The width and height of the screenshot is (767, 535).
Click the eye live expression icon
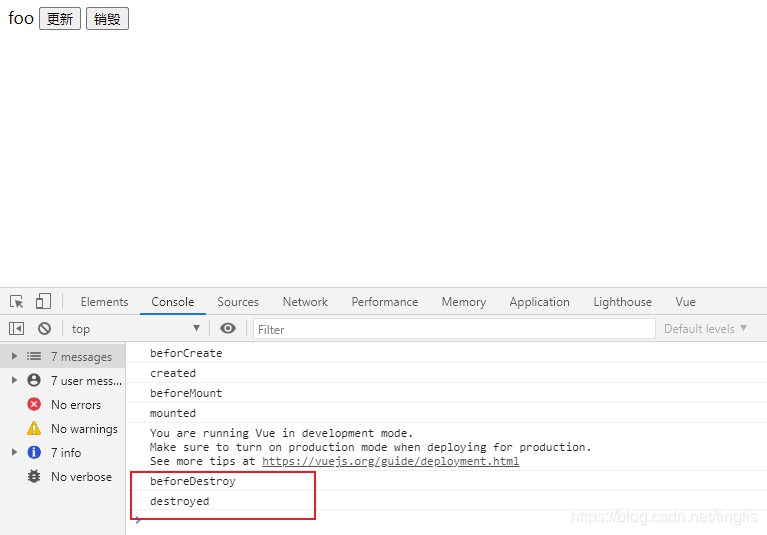pyautogui.click(x=228, y=328)
